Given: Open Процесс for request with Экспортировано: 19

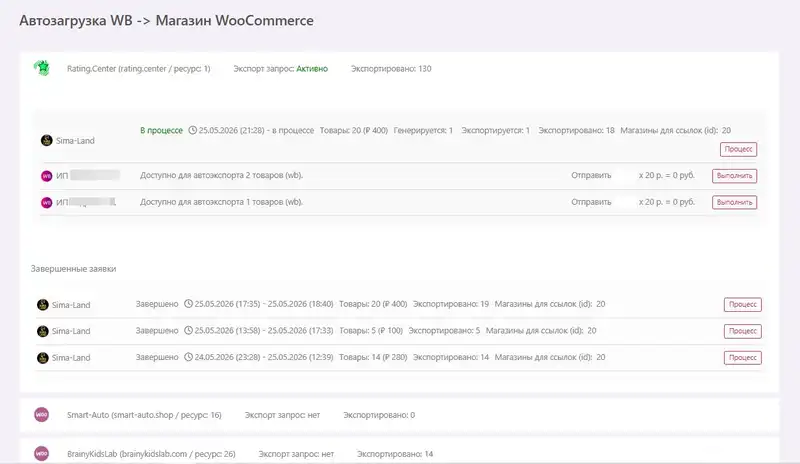Looking at the screenshot, I should click(x=742, y=304).
